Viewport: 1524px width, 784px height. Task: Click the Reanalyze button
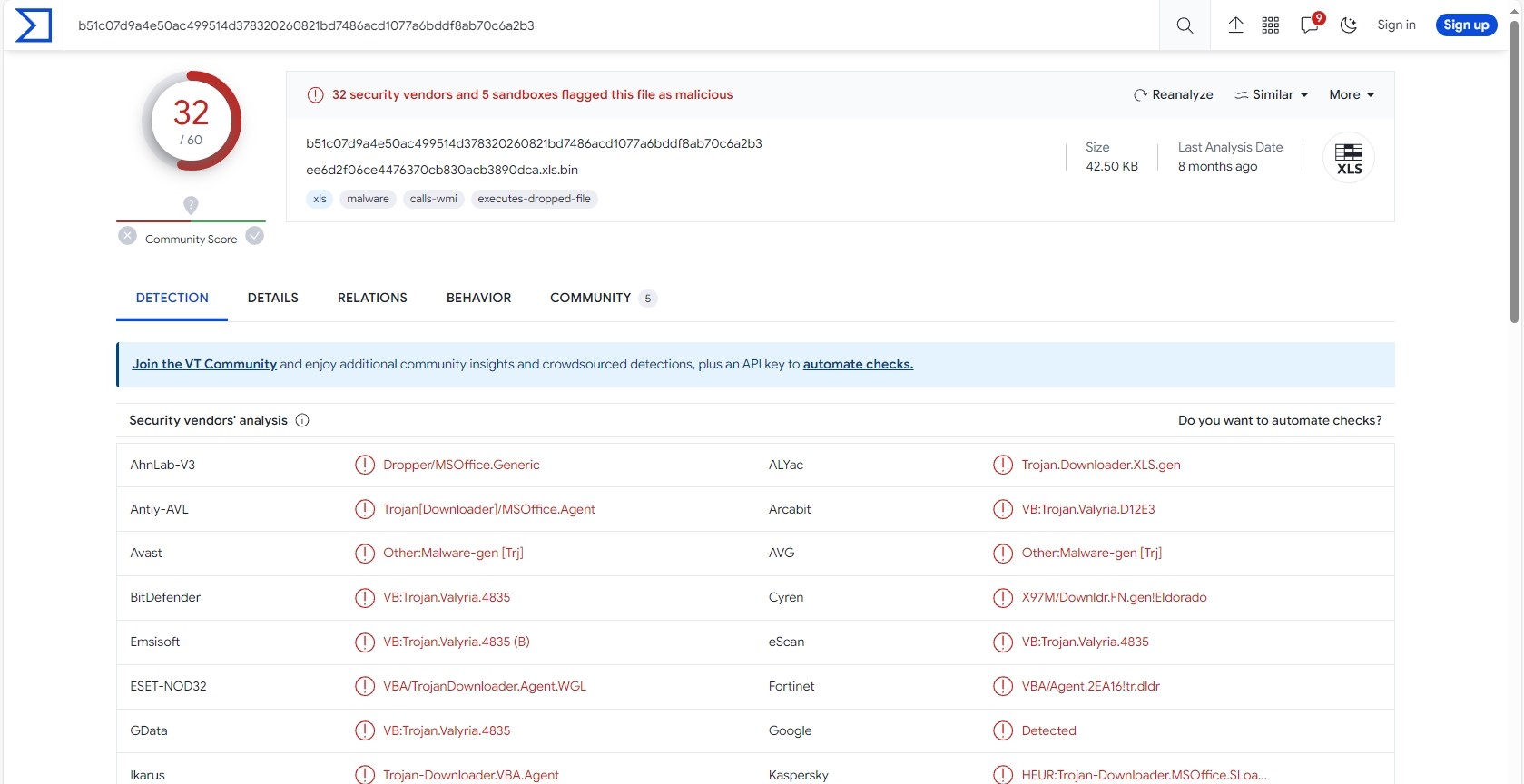tap(1173, 94)
